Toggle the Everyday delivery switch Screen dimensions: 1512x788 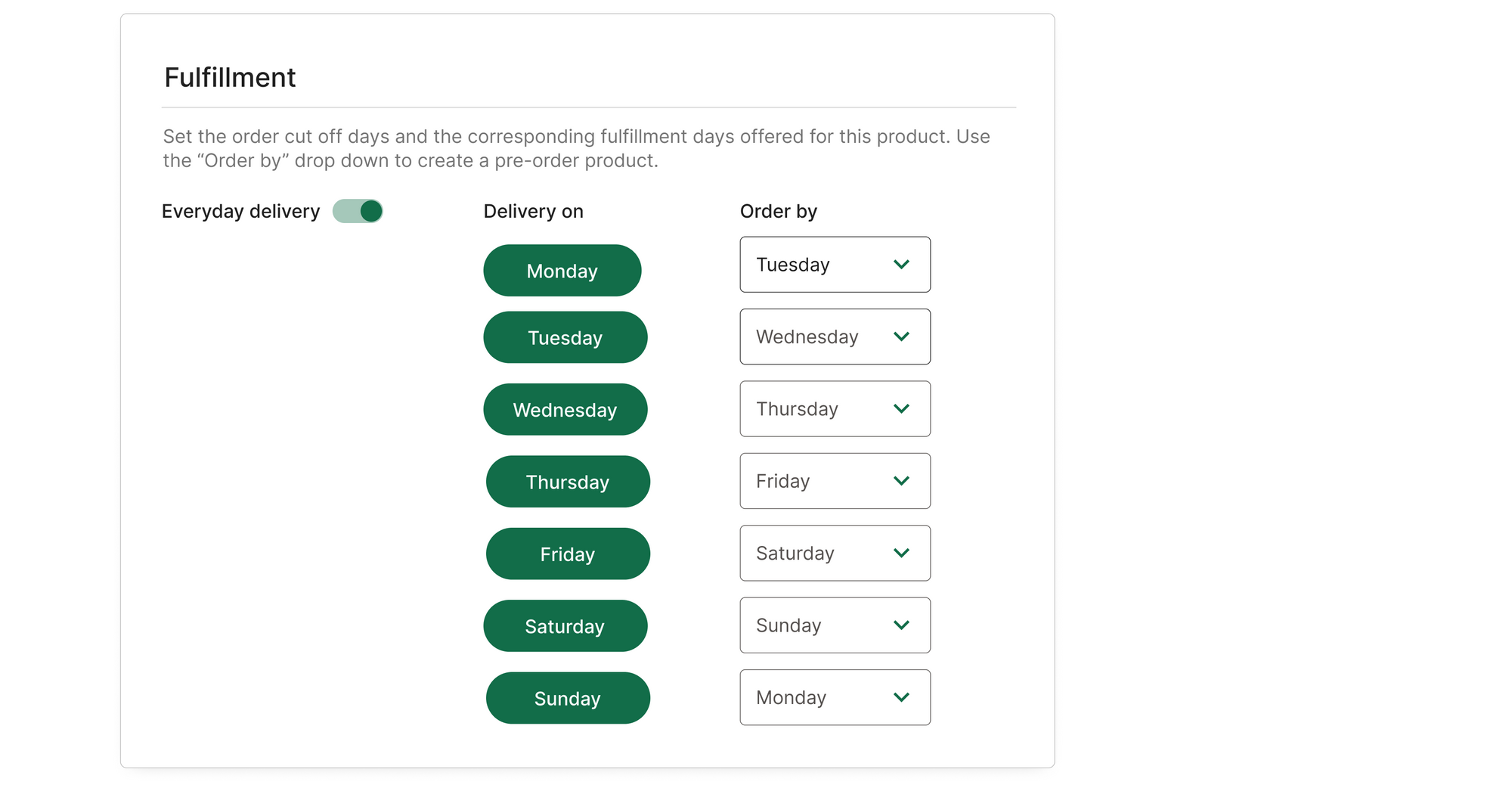358,211
